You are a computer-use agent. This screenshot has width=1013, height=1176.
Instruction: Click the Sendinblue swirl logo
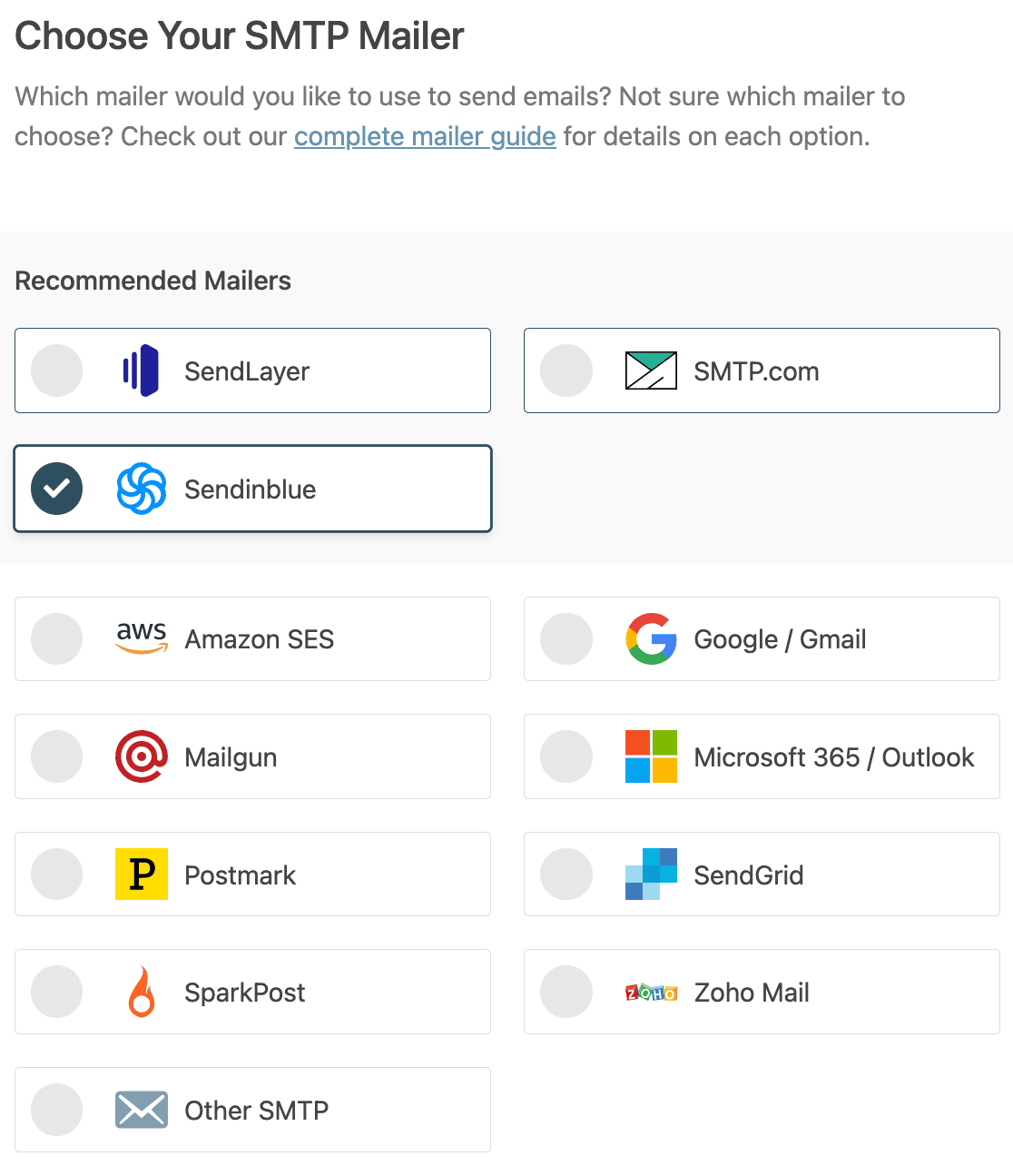[142, 489]
